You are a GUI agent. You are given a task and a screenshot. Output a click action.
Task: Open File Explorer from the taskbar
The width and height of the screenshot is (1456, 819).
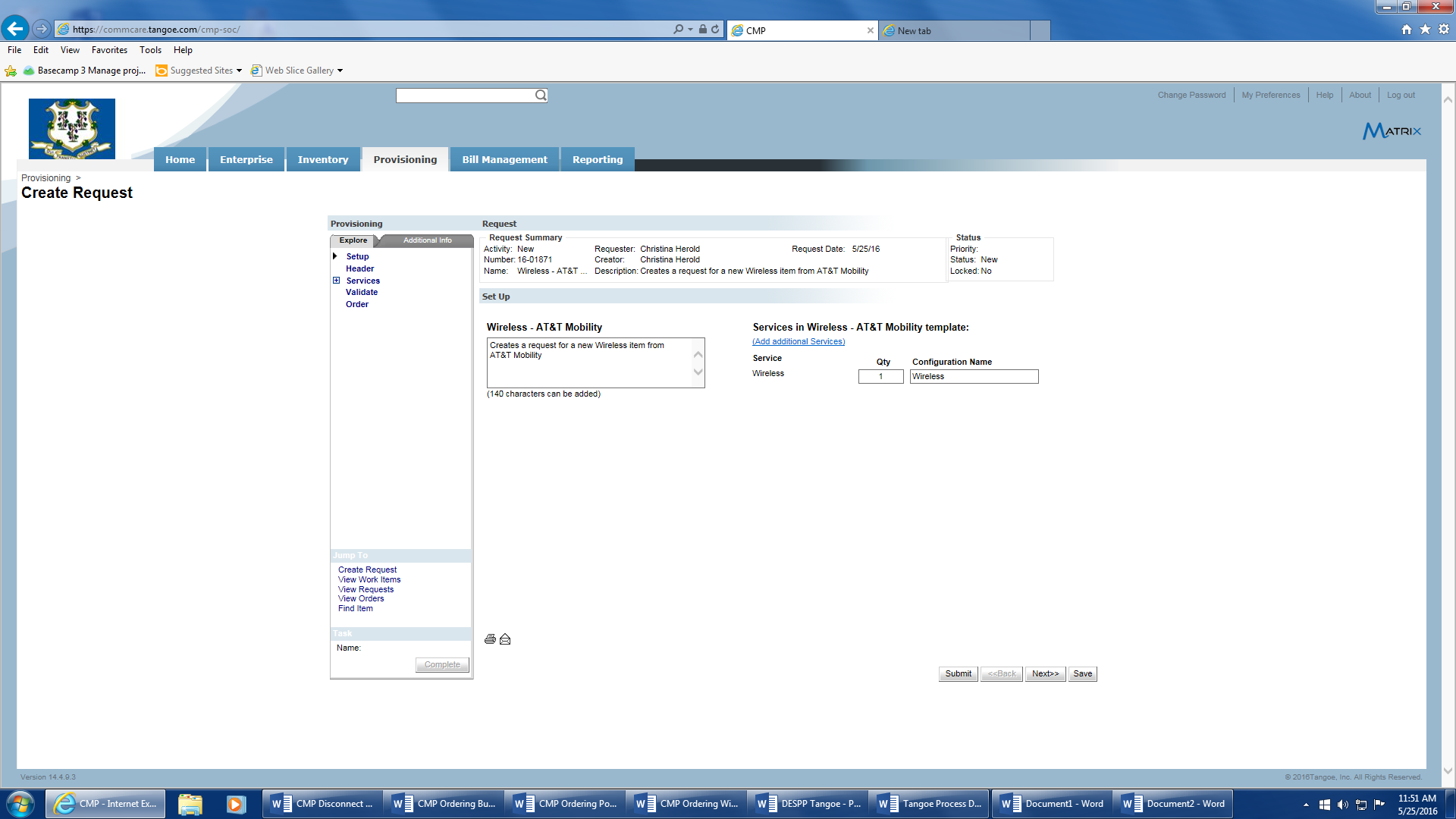[x=190, y=804]
